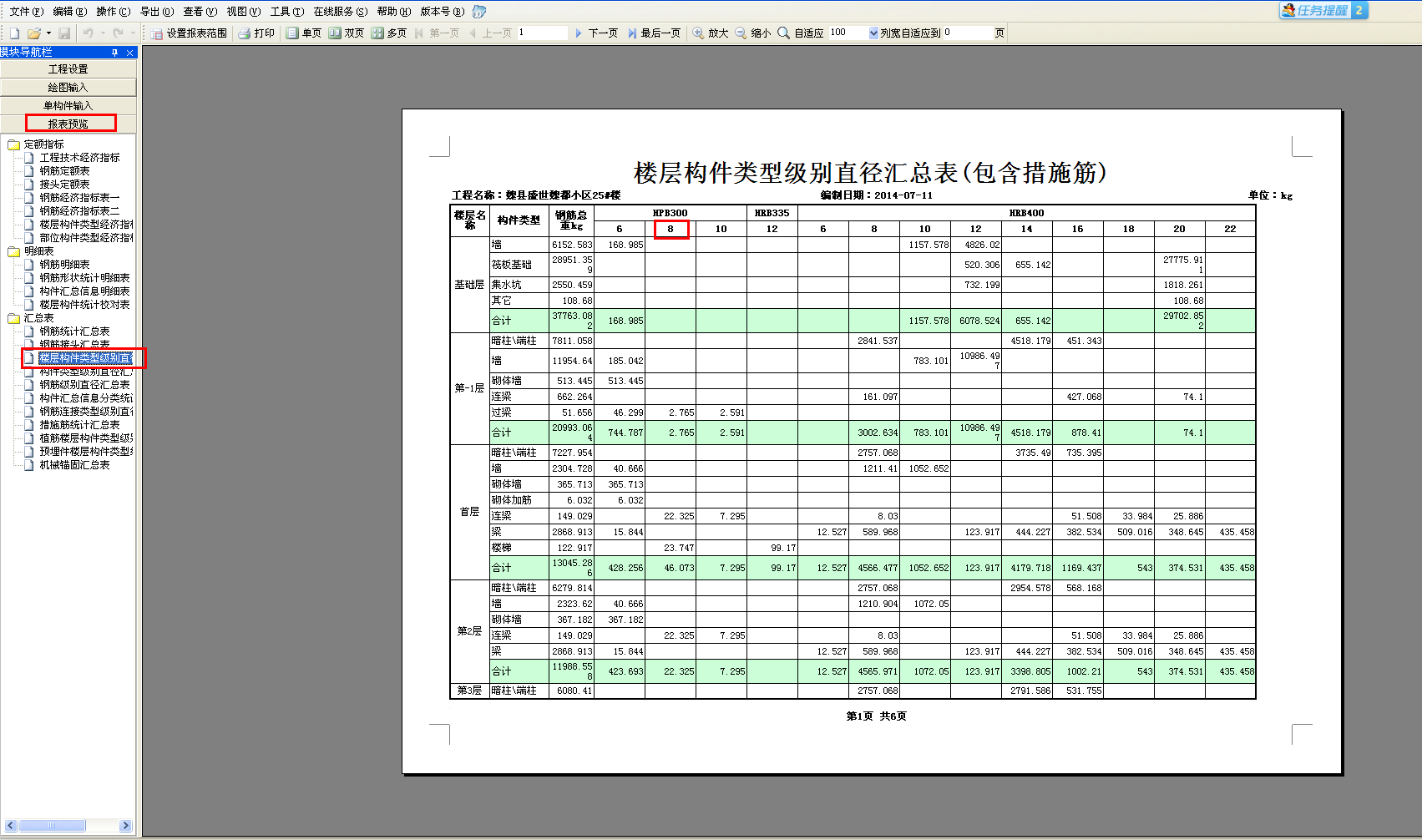
Task: Collapse the 定额指标 folder
Action: click(14, 144)
